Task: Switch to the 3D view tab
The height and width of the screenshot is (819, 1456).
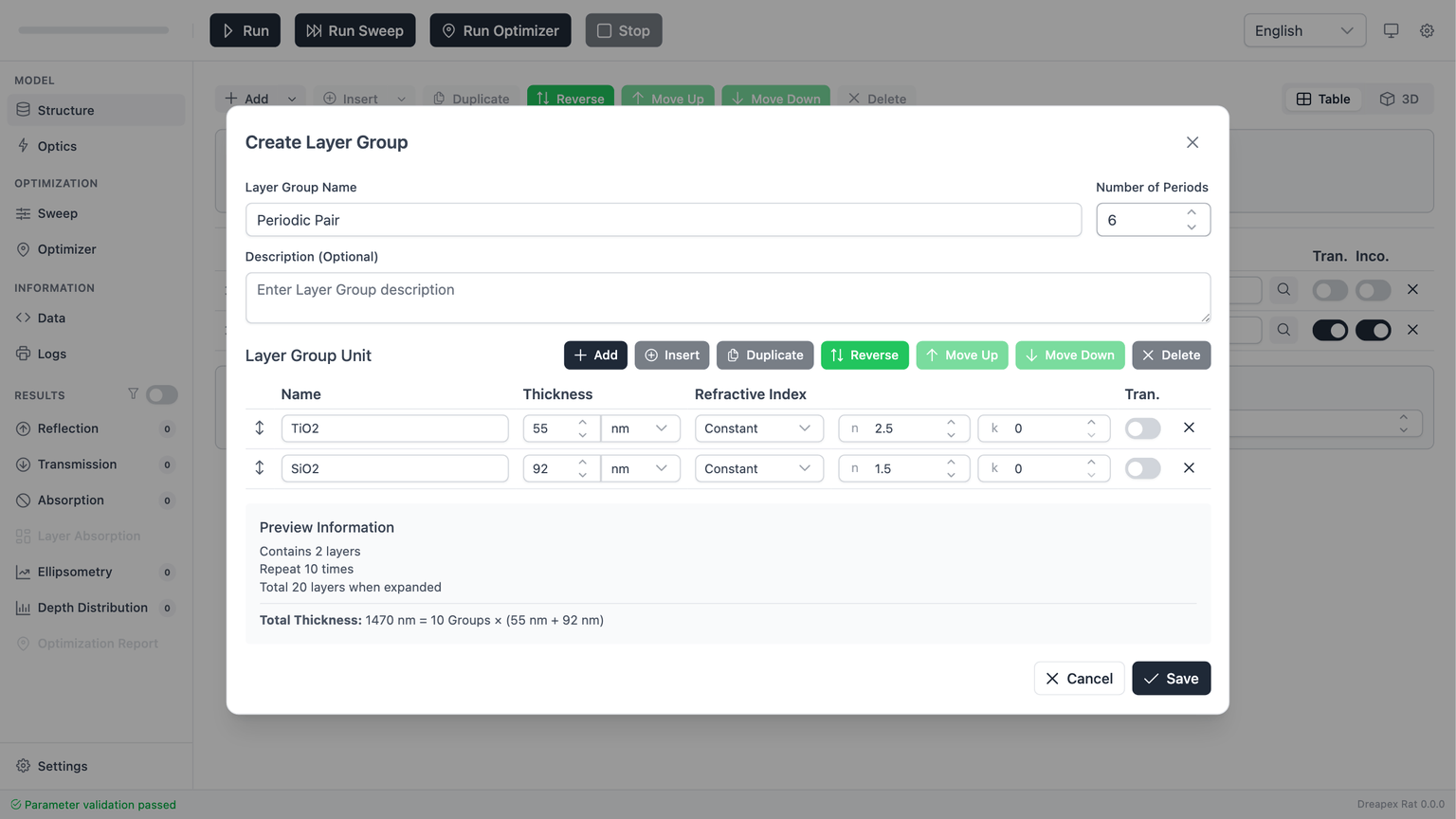Action: coord(1399,99)
